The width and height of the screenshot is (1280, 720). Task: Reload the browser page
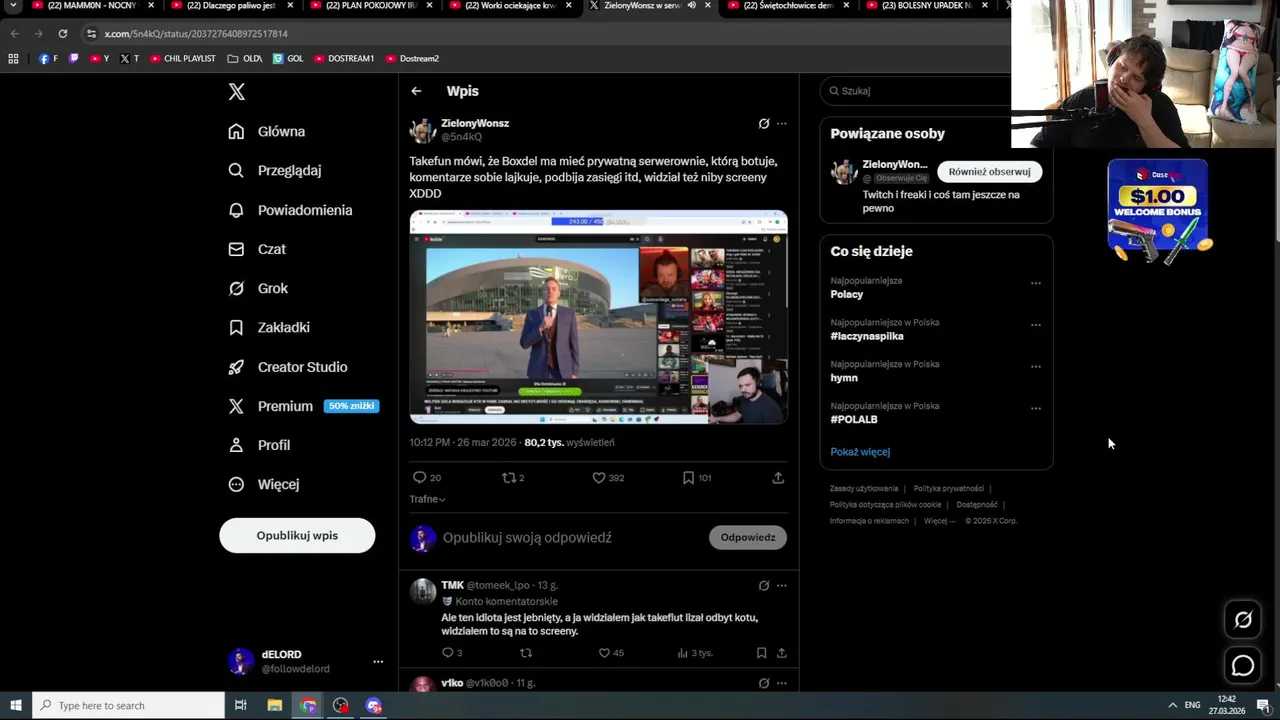tap(62, 34)
